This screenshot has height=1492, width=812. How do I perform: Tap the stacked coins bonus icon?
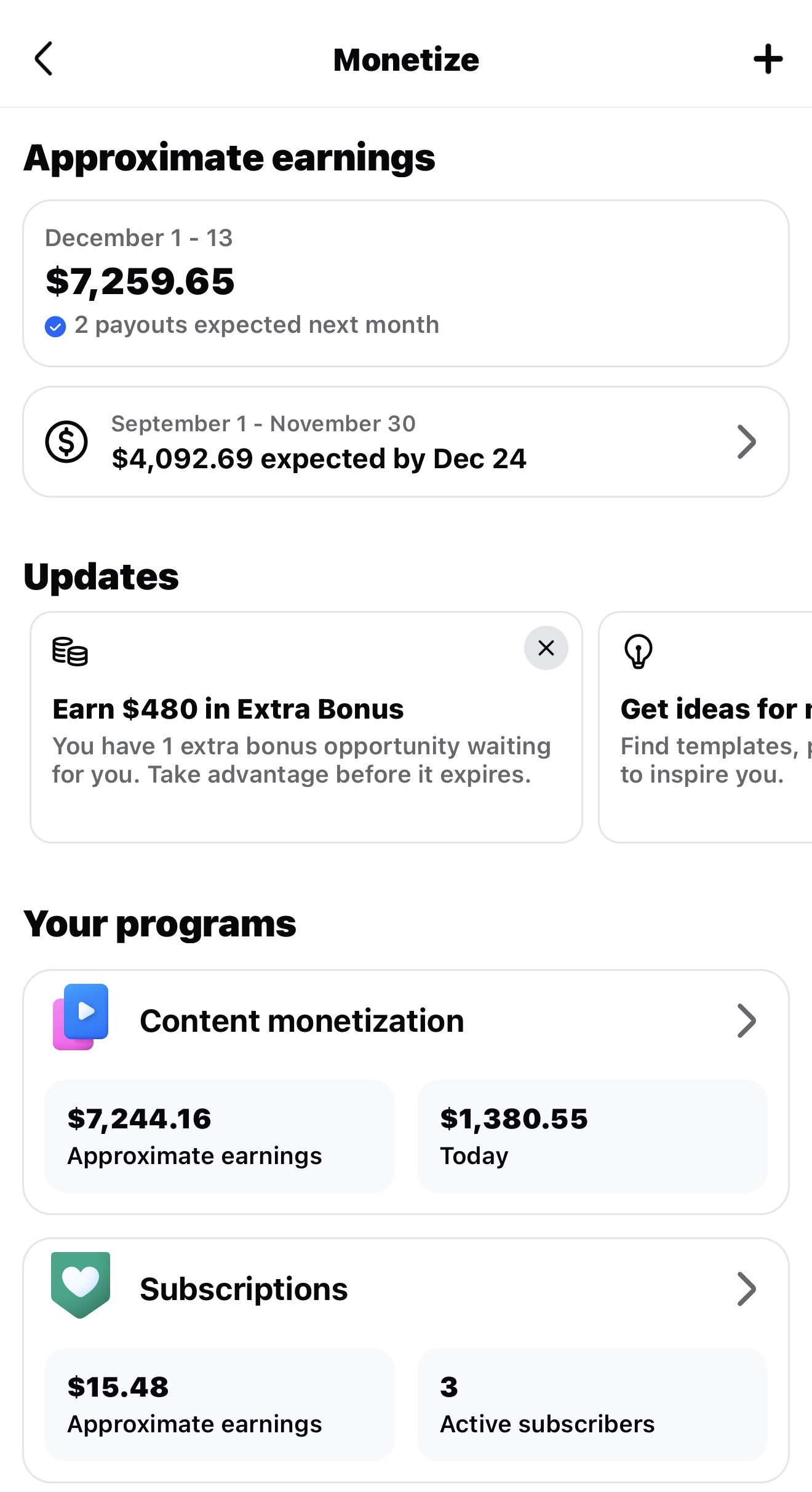click(x=70, y=652)
